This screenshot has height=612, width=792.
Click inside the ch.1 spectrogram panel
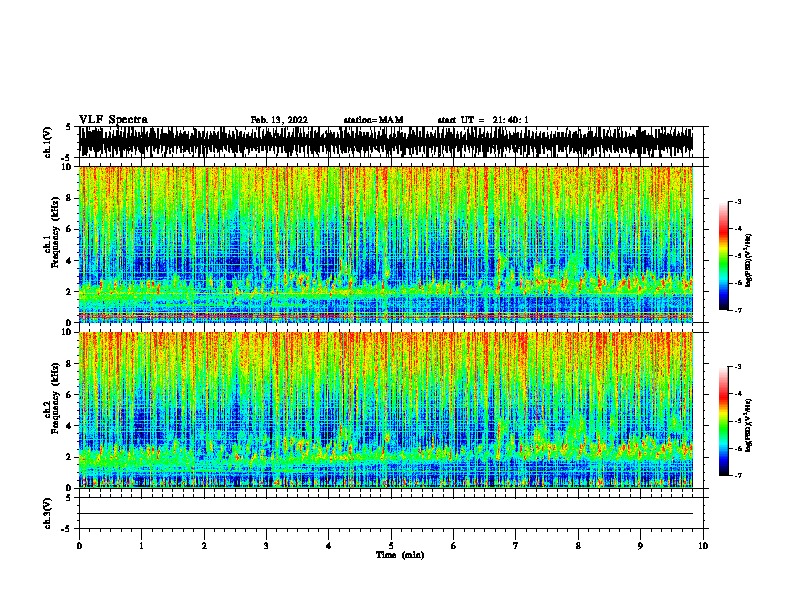click(x=386, y=244)
